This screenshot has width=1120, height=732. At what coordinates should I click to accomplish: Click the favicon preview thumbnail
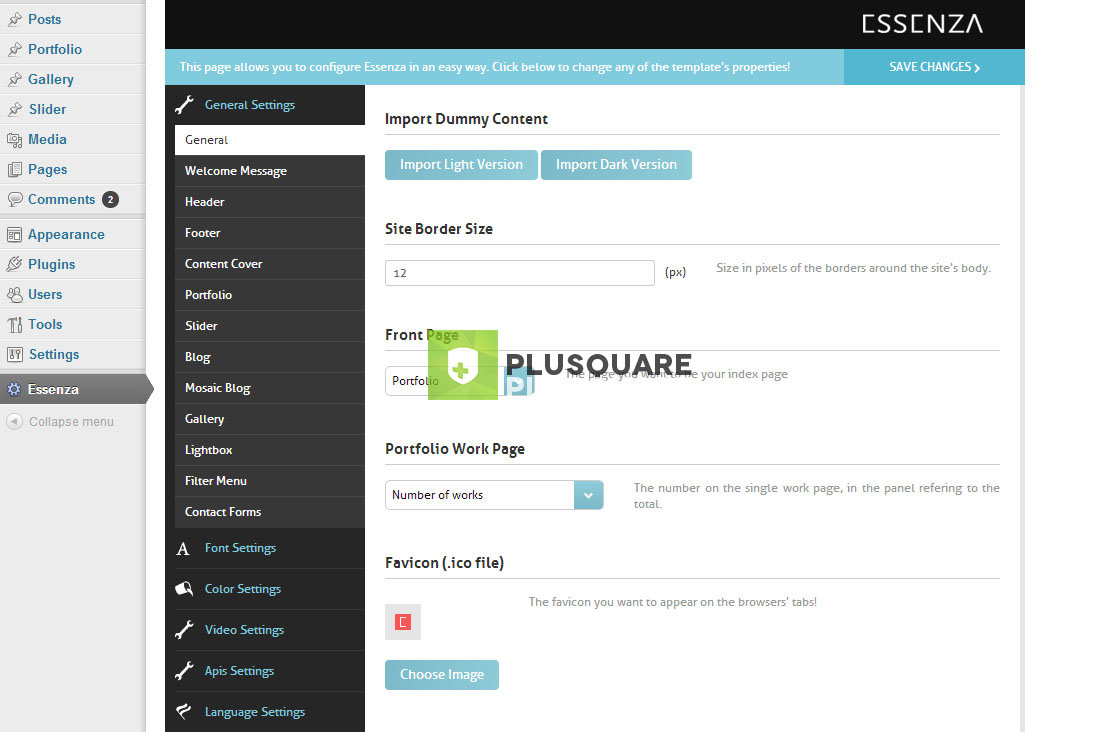[403, 622]
